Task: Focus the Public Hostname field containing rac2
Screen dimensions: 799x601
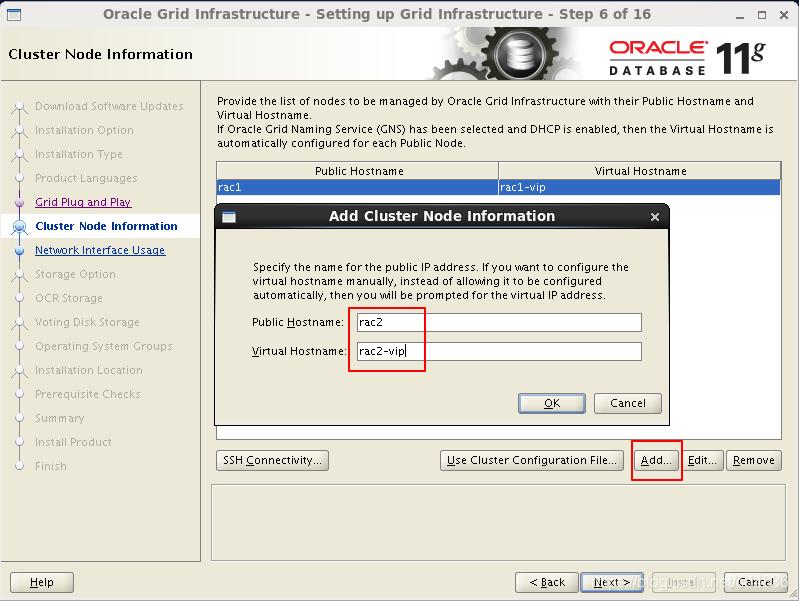Action: tap(499, 322)
